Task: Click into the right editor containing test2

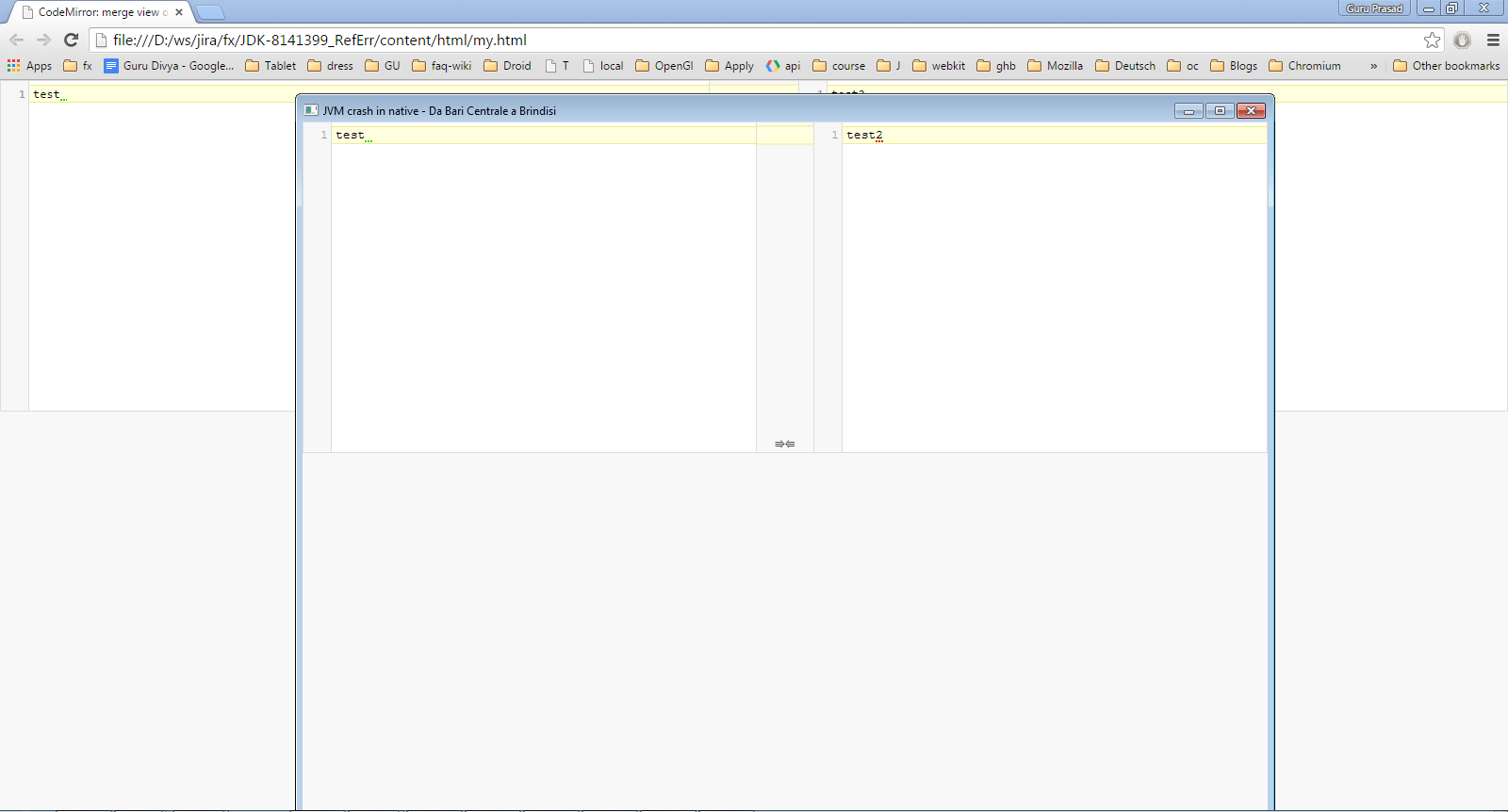Action: click(x=1053, y=283)
